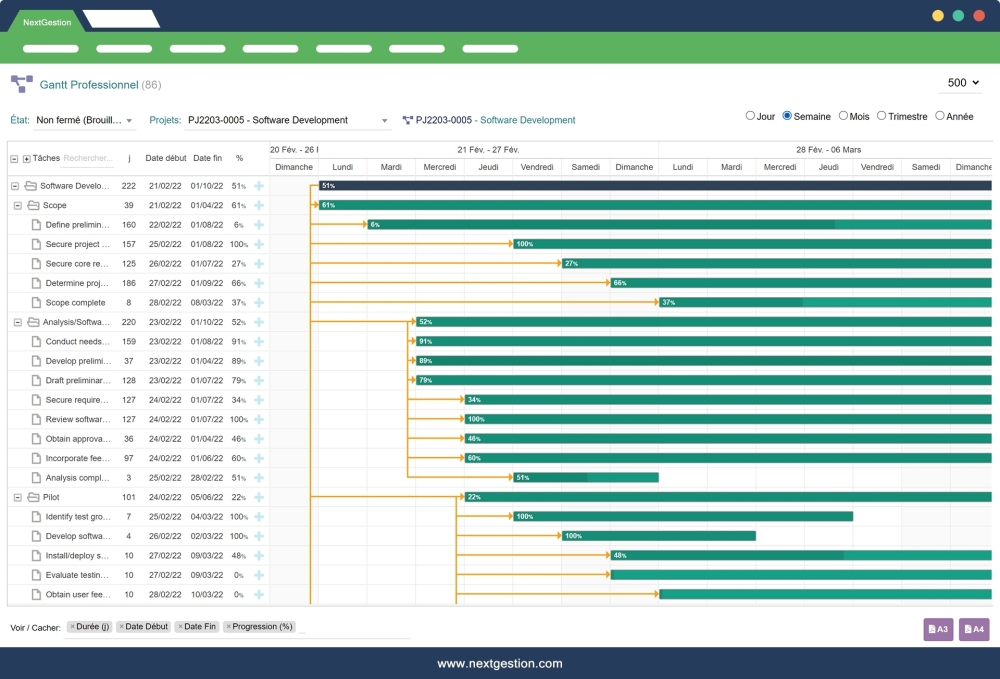Click the folder icon next to Pilot
Viewport: 1000px width, 679px height.
(x=33, y=496)
